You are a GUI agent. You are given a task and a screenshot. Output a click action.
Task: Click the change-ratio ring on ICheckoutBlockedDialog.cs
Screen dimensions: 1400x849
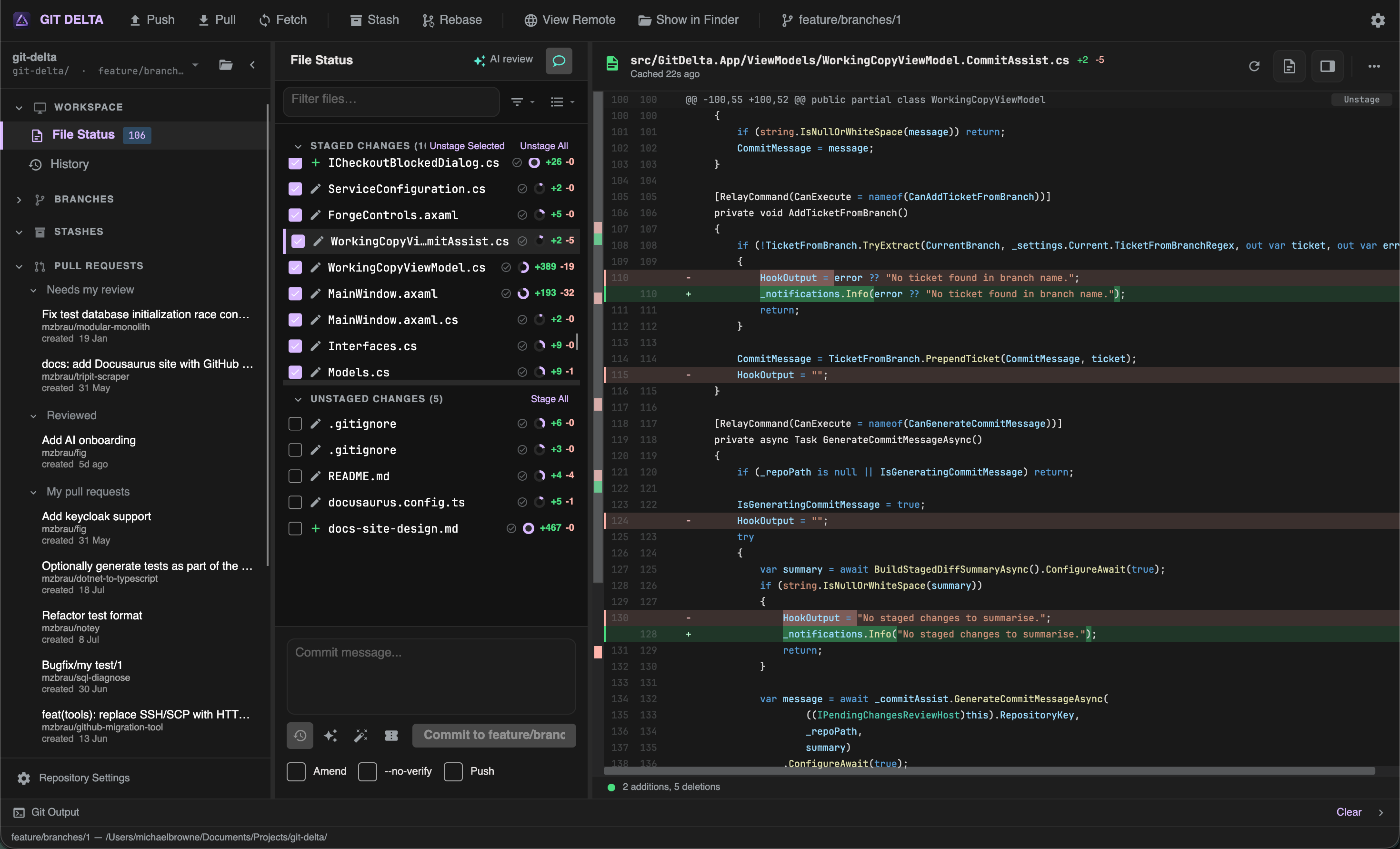coord(534,162)
